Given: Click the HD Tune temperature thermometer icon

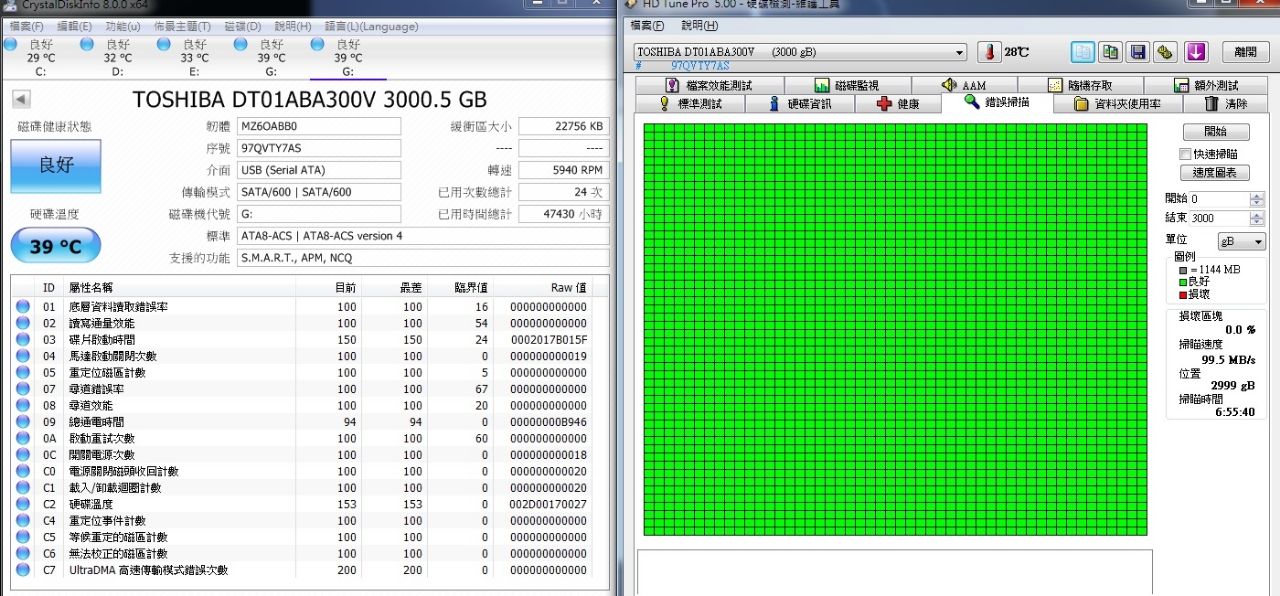Looking at the screenshot, I should pos(989,52).
